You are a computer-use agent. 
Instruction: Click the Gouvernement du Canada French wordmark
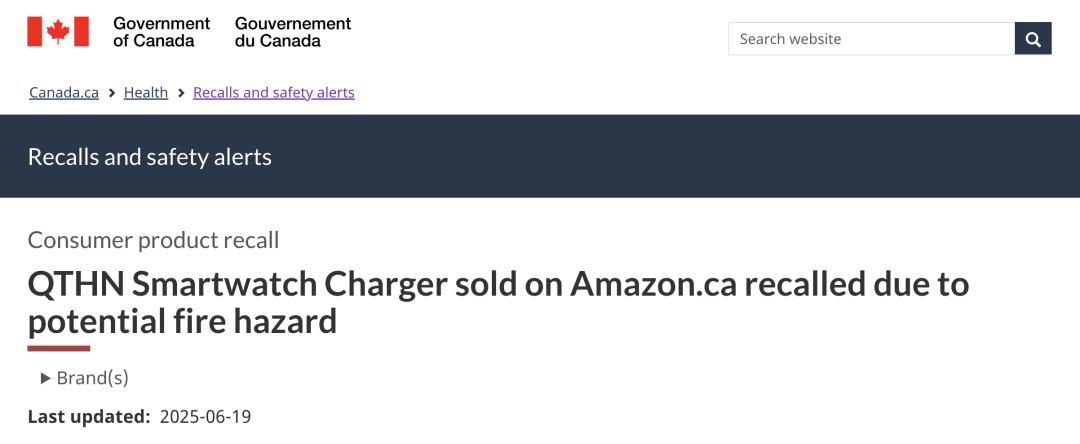293,32
